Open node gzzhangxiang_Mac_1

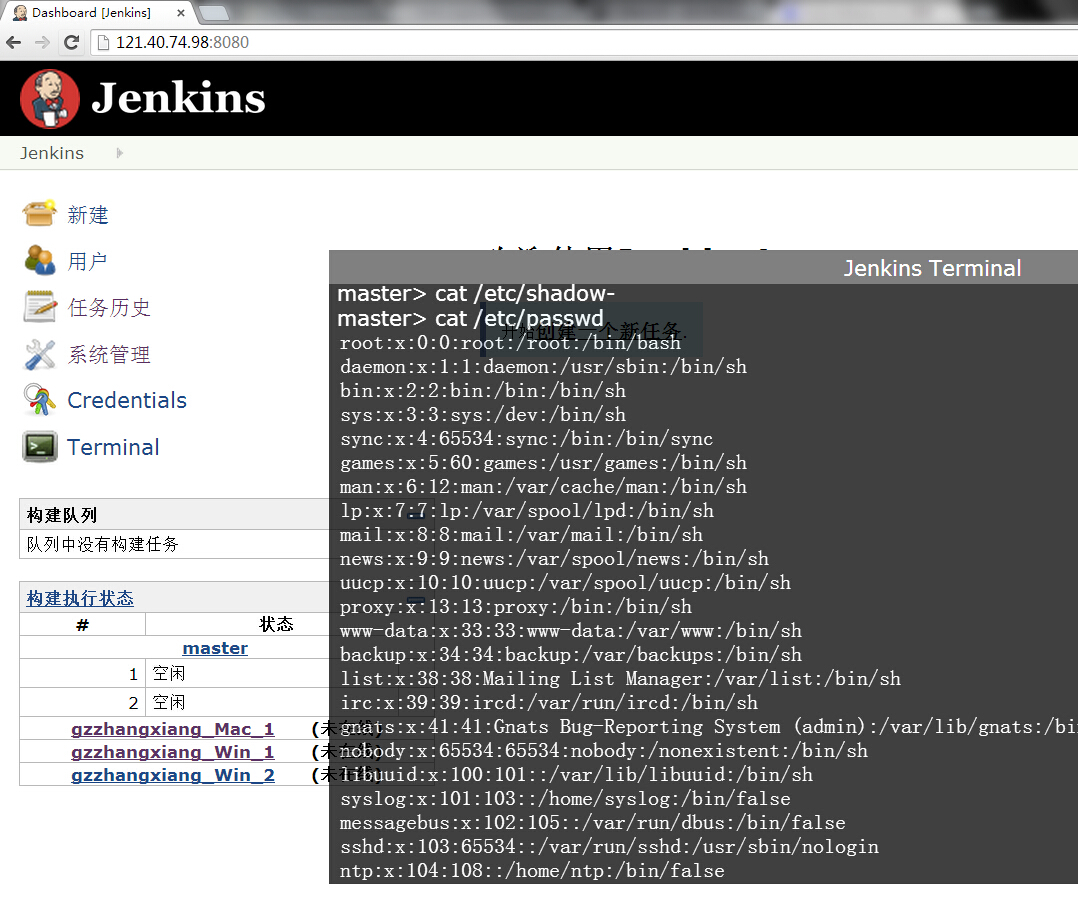click(x=173, y=729)
